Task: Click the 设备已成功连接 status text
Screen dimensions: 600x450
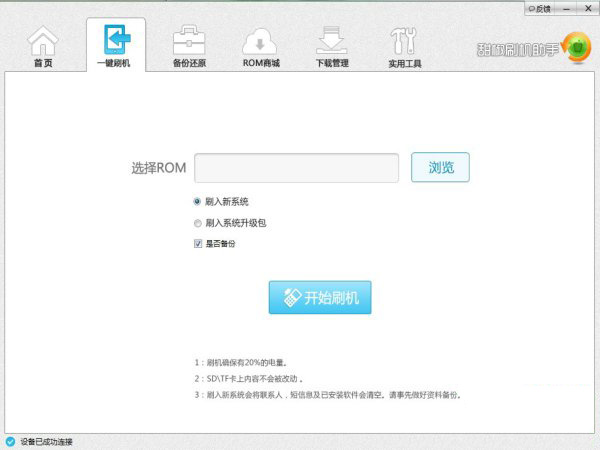Action: (46, 441)
